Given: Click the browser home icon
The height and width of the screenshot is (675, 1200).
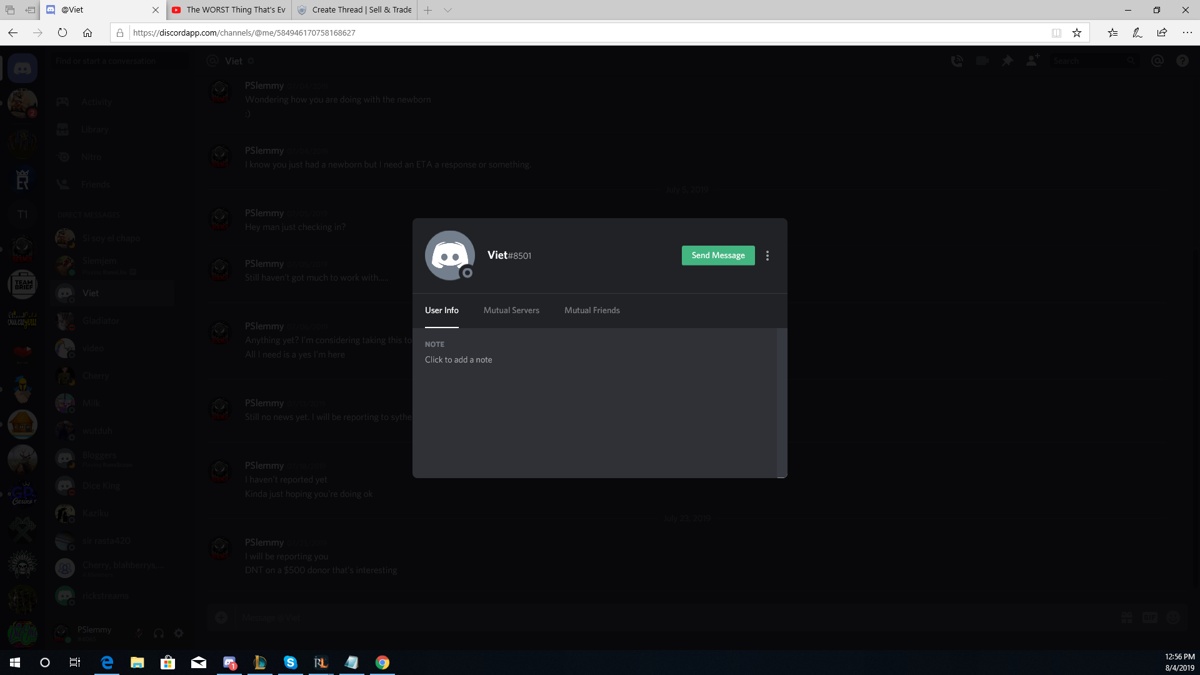Looking at the screenshot, I should [x=87, y=33].
